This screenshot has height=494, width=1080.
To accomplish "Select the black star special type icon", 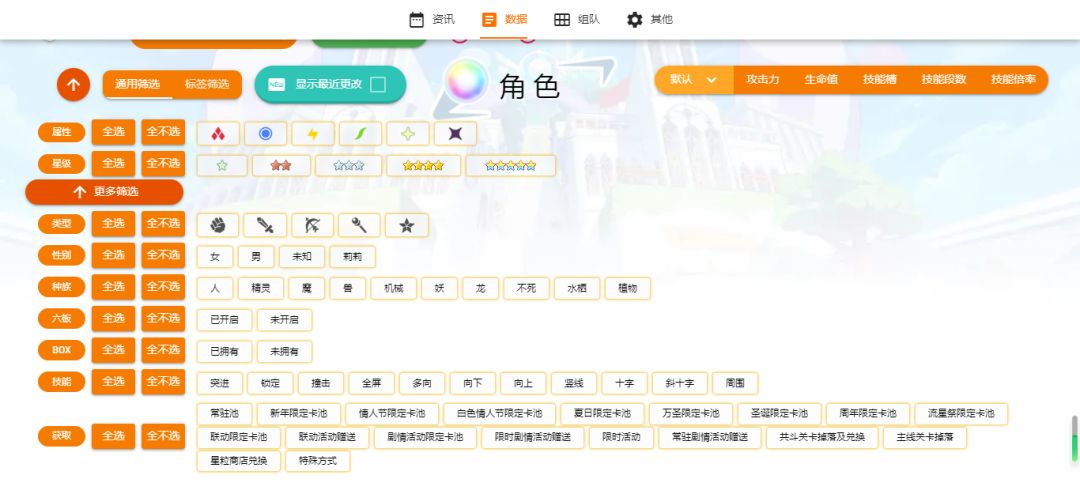I will [407, 225].
